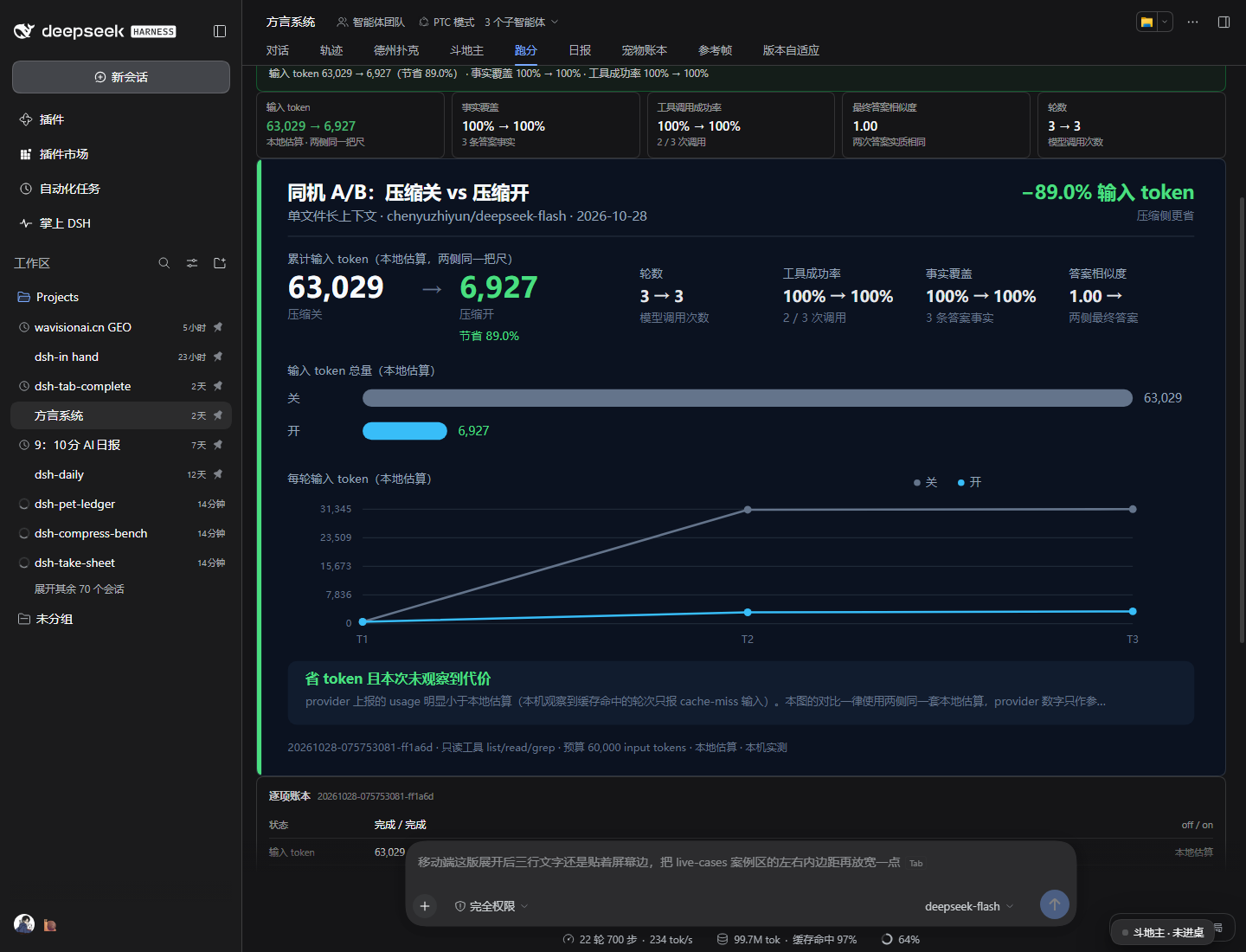The height and width of the screenshot is (952, 1246).
Task: Send the message with the arrow button
Action: tap(1054, 905)
